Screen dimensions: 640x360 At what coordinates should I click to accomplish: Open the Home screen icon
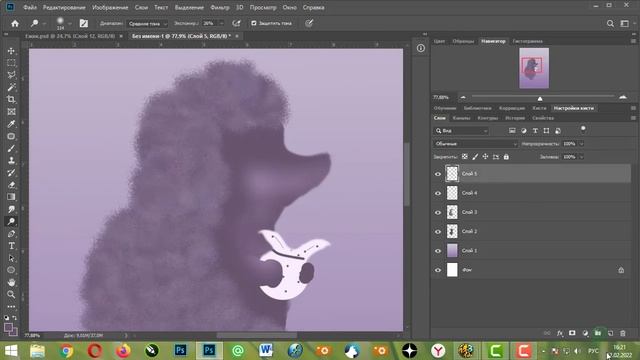(15, 23)
